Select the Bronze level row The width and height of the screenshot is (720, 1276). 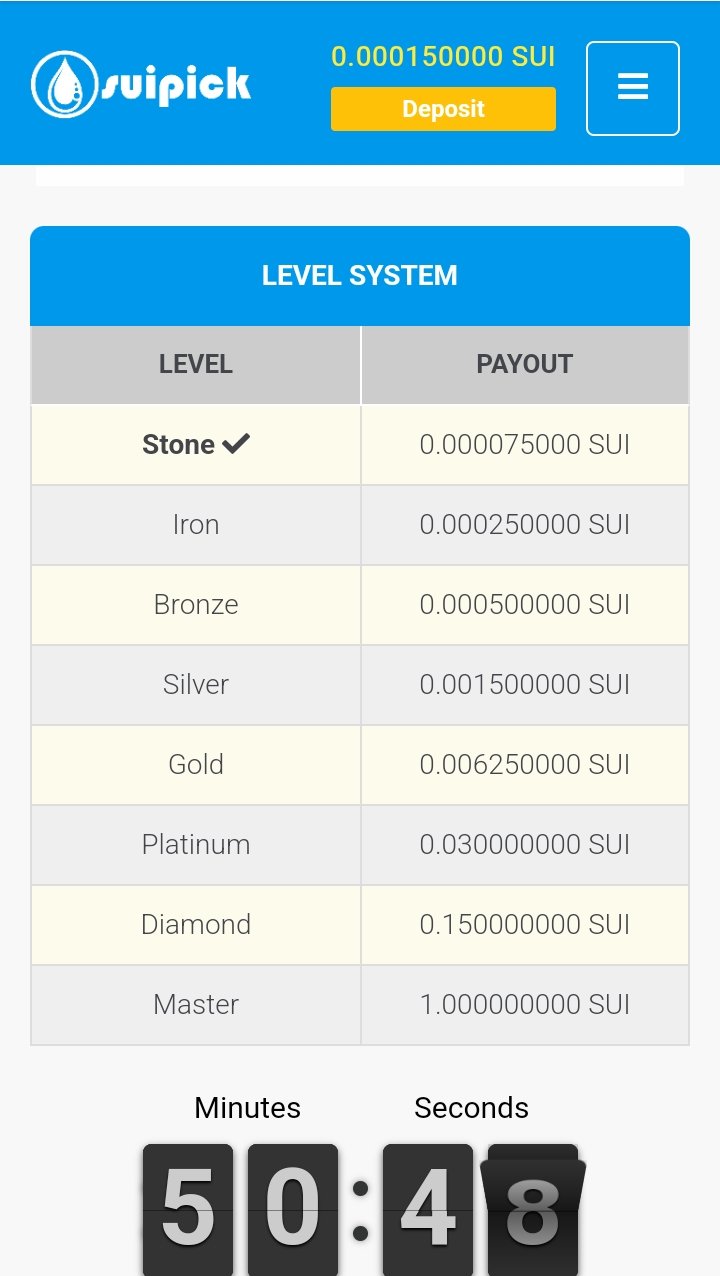click(x=196, y=604)
